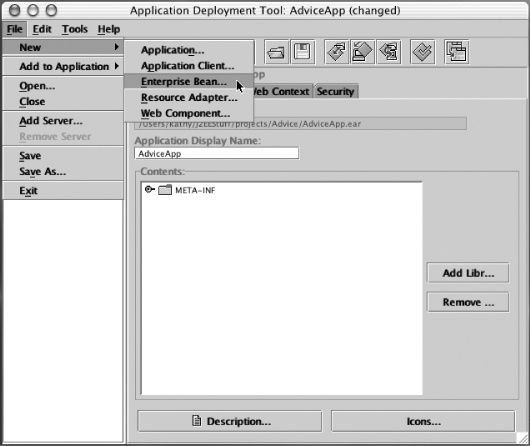
Task: Choose Exit in File menu
Action: pos(63,191)
